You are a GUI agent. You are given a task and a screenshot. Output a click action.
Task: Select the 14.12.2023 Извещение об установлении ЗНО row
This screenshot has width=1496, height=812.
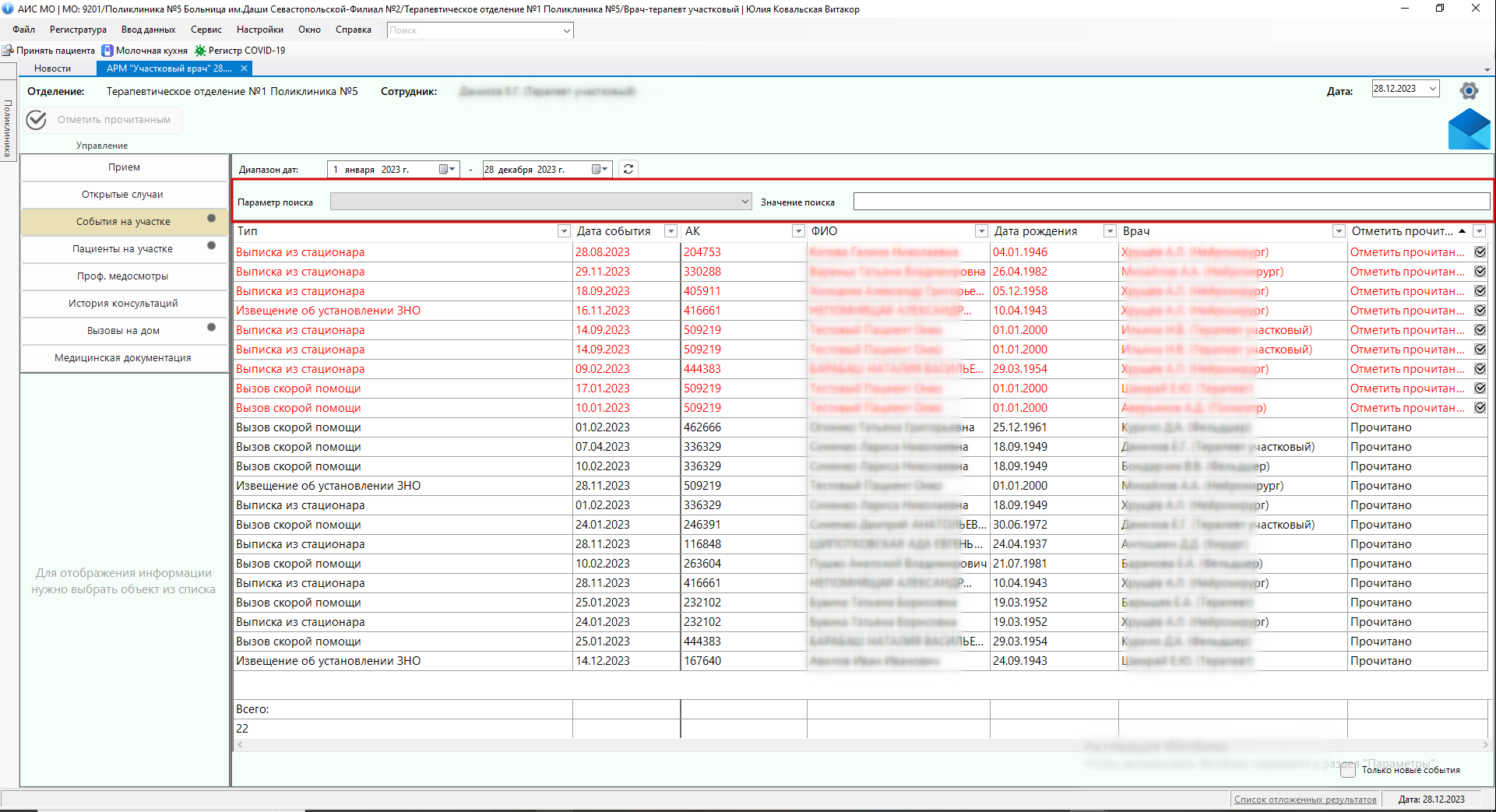[x=861, y=661]
